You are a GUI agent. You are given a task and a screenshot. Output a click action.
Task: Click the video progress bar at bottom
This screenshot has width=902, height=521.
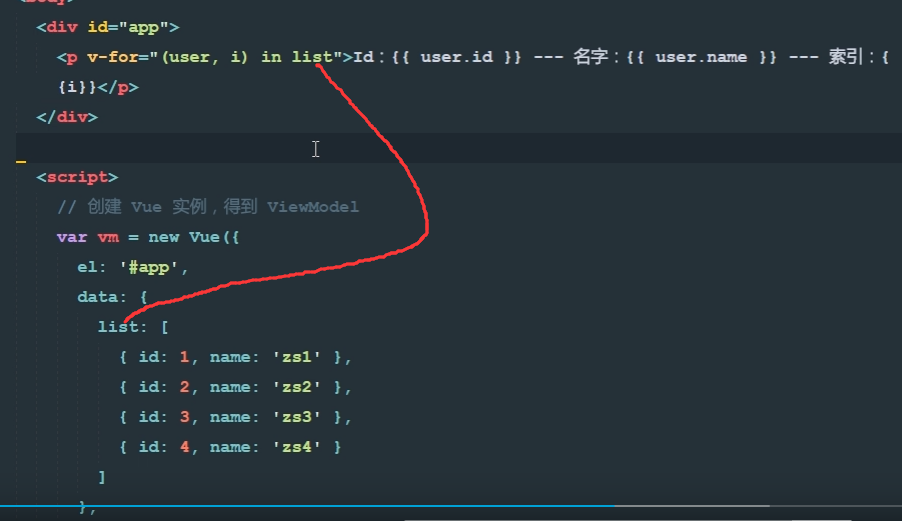click(x=451, y=506)
